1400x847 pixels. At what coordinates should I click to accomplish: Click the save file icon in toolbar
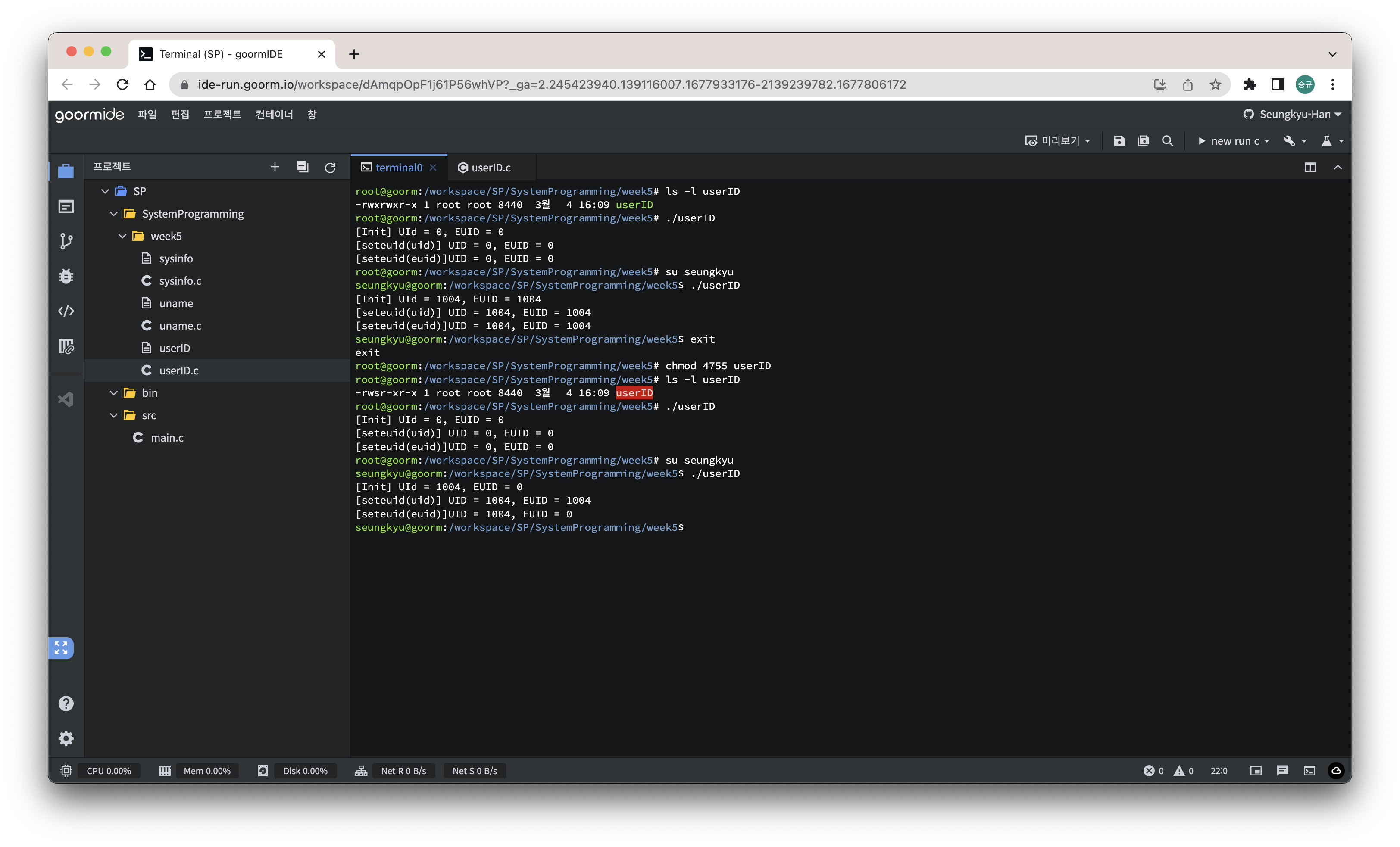point(1119,141)
